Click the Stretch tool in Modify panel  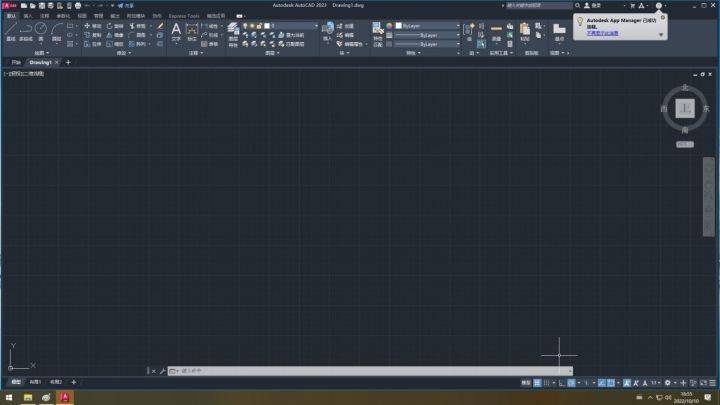pos(93,44)
